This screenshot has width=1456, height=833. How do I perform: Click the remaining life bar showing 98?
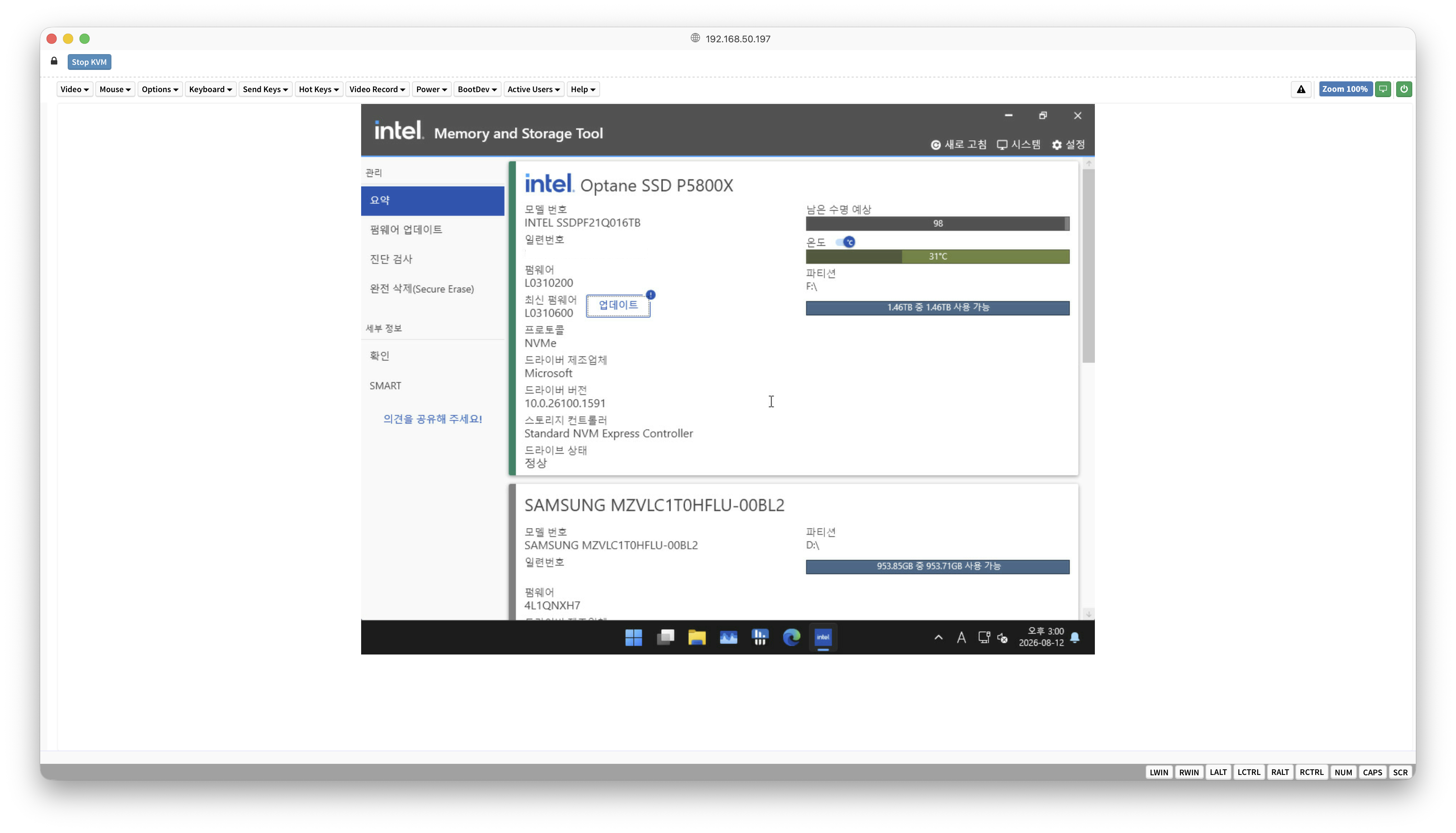tap(937, 224)
